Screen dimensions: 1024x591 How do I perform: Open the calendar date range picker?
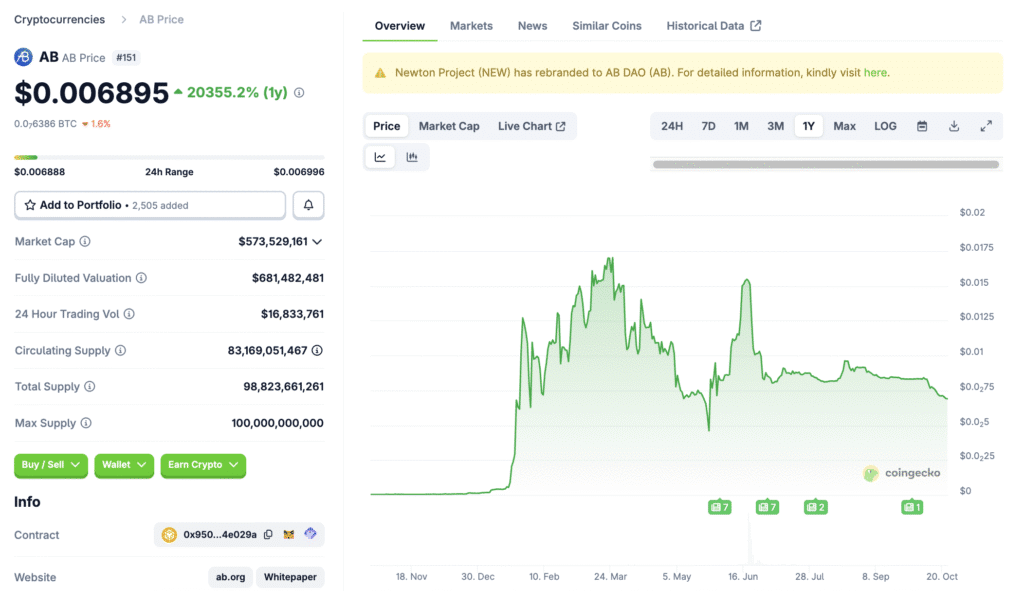click(x=922, y=126)
